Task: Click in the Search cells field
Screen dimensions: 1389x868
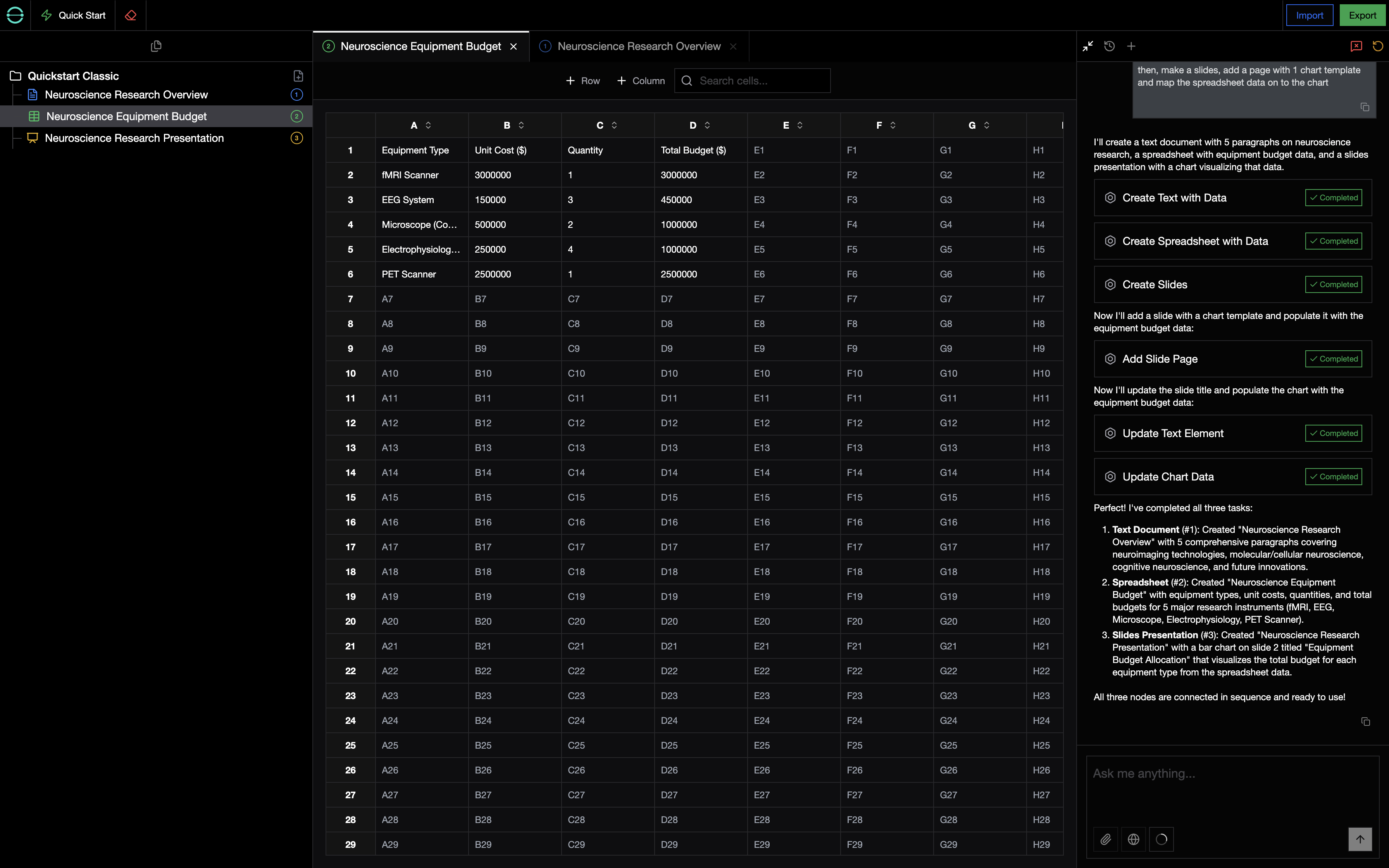Action: (x=752, y=80)
